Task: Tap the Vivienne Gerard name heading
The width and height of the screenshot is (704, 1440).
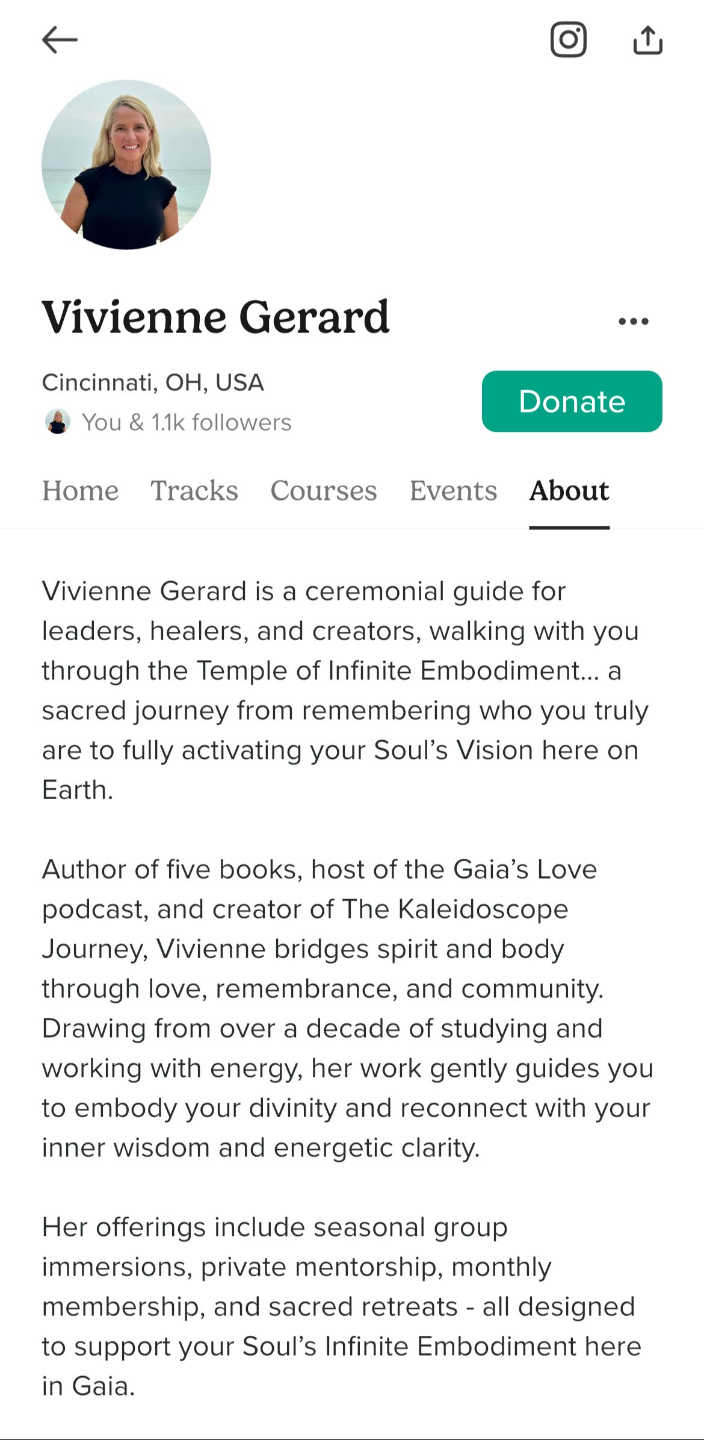Action: [215, 317]
